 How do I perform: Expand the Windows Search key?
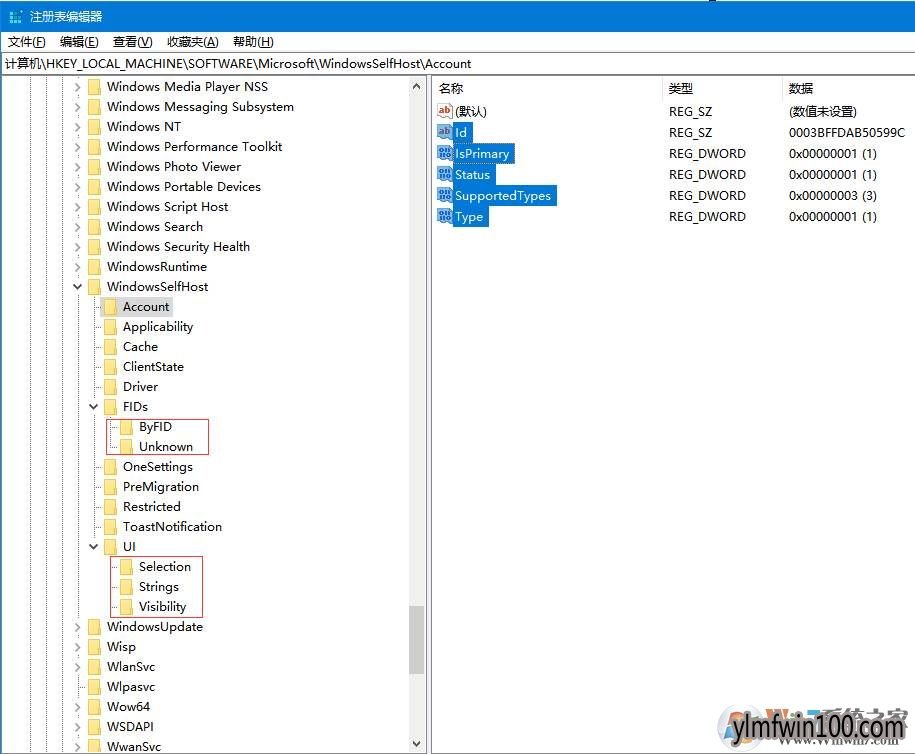click(x=77, y=226)
